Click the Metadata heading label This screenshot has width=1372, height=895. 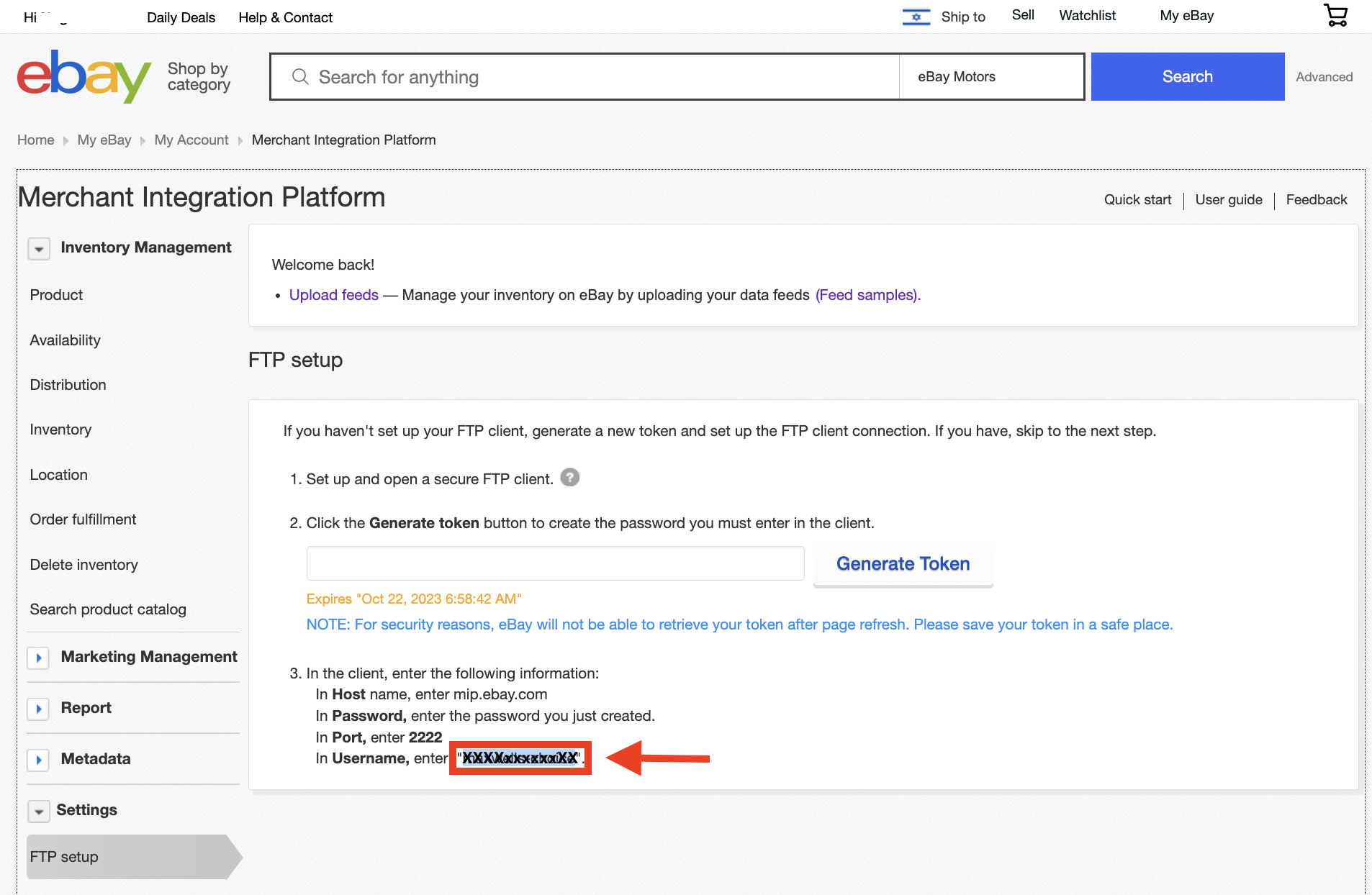pyautogui.click(x=95, y=759)
